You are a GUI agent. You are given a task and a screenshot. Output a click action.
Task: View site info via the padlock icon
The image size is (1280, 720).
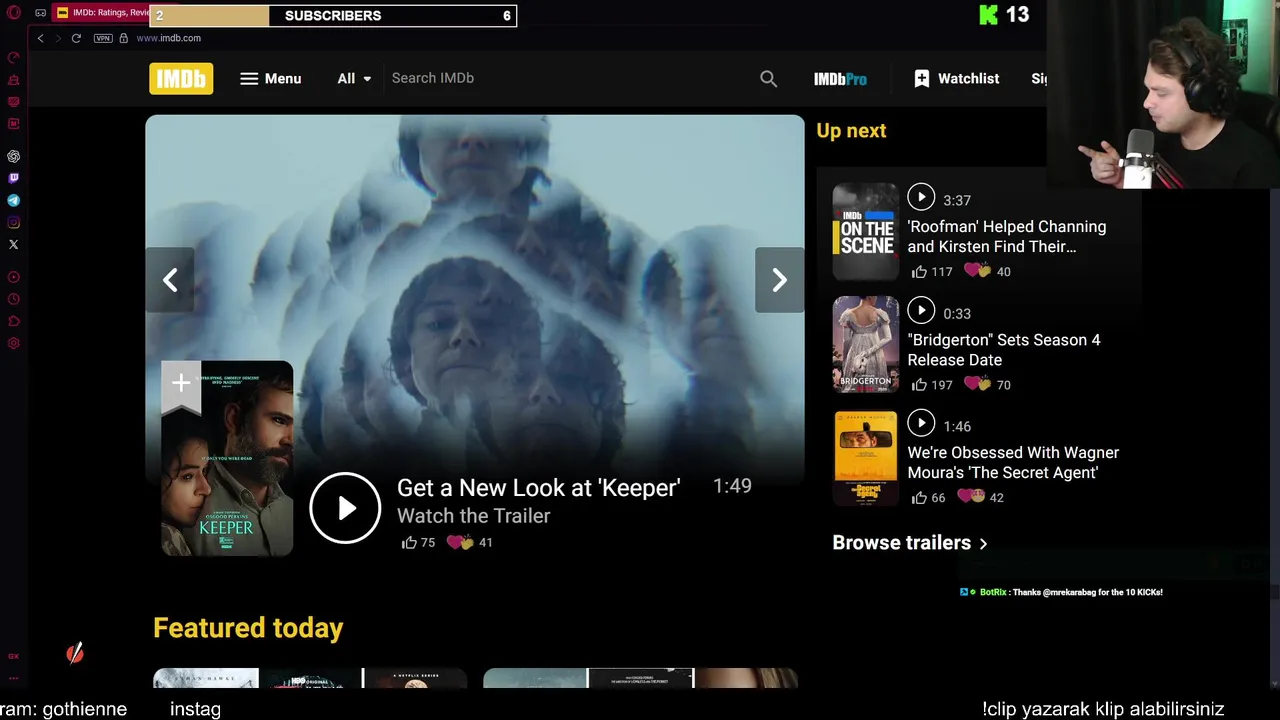[x=124, y=38]
